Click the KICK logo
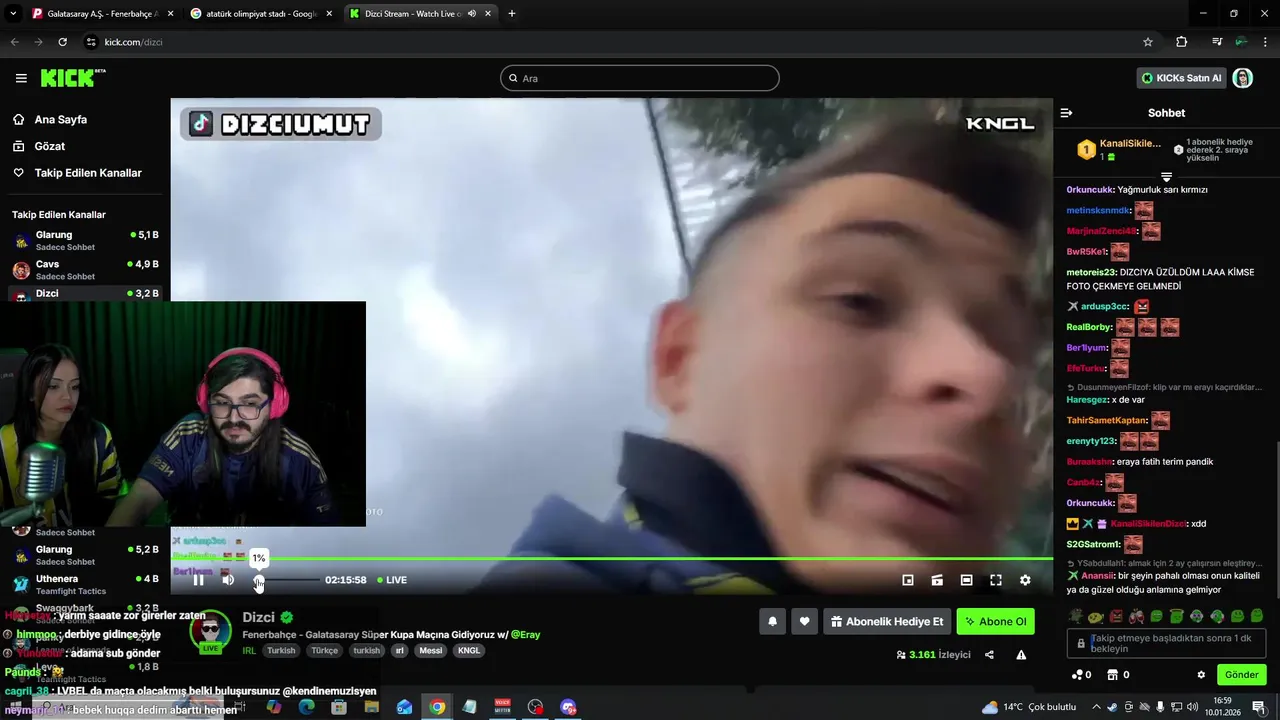The height and width of the screenshot is (720, 1280). (x=72, y=78)
